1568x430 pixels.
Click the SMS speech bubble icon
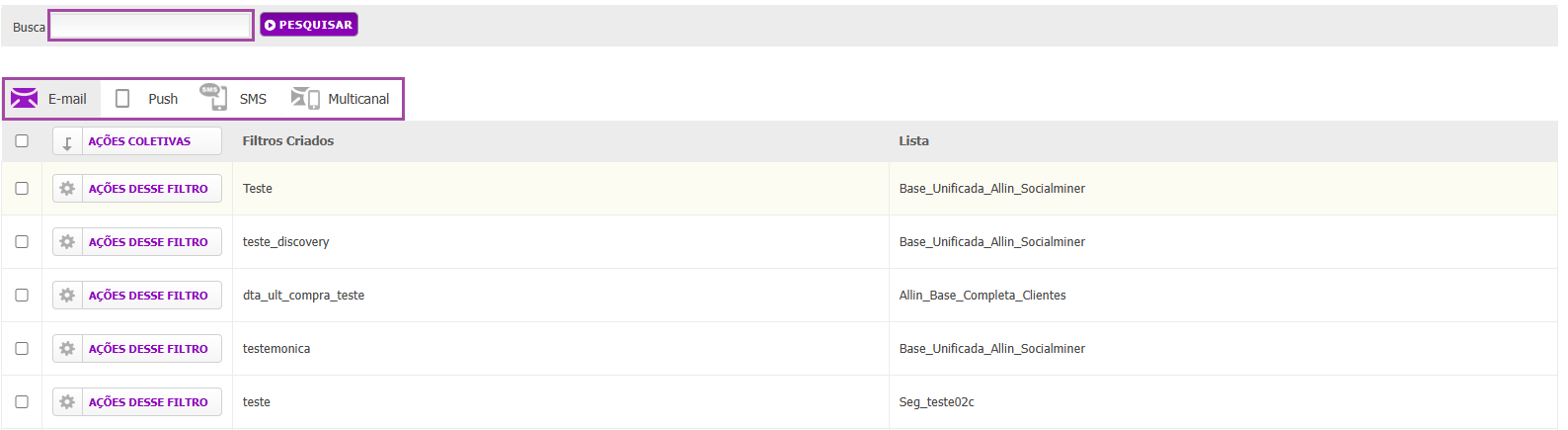pos(213,97)
